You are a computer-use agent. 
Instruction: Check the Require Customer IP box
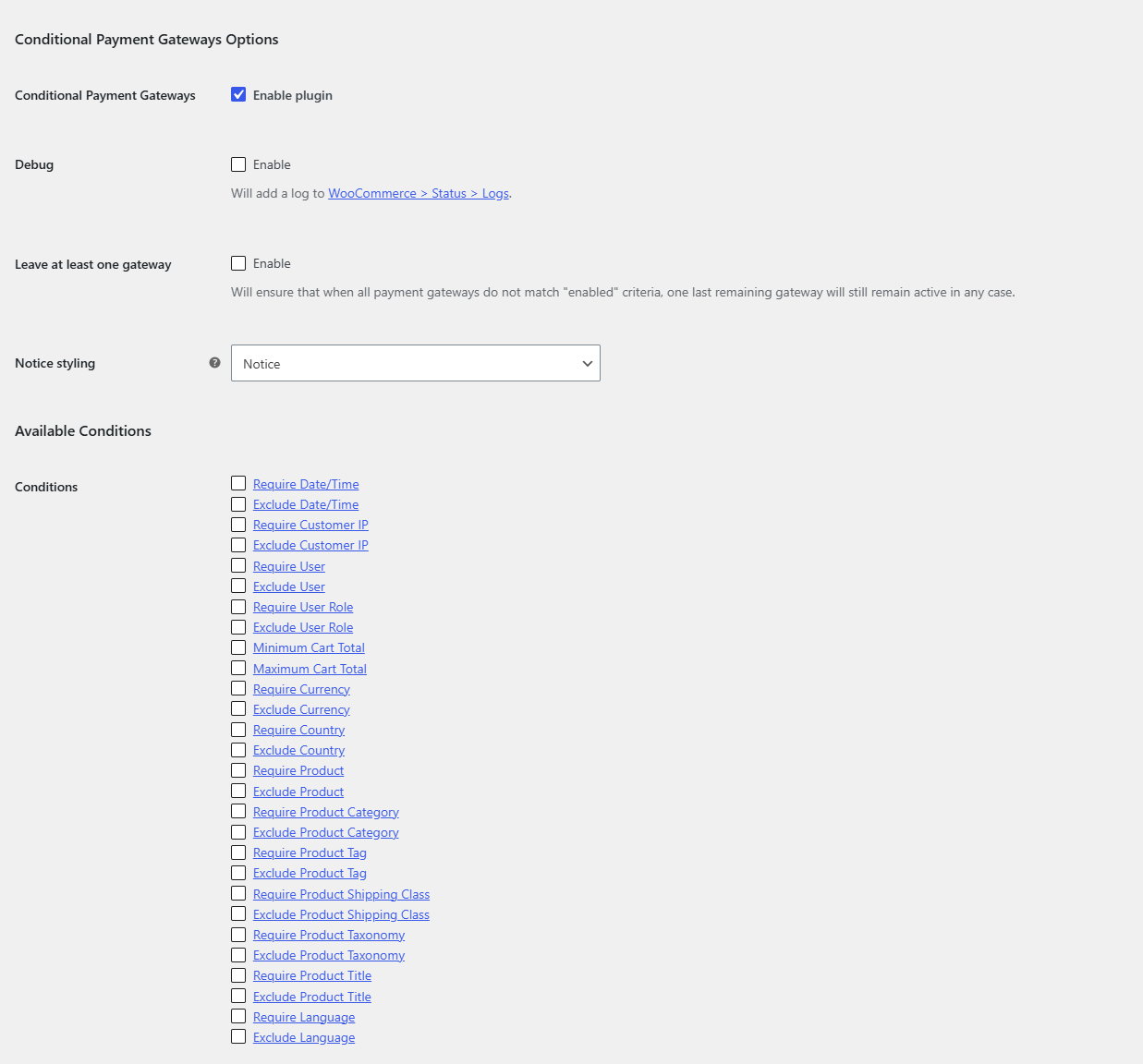[x=238, y=525]
